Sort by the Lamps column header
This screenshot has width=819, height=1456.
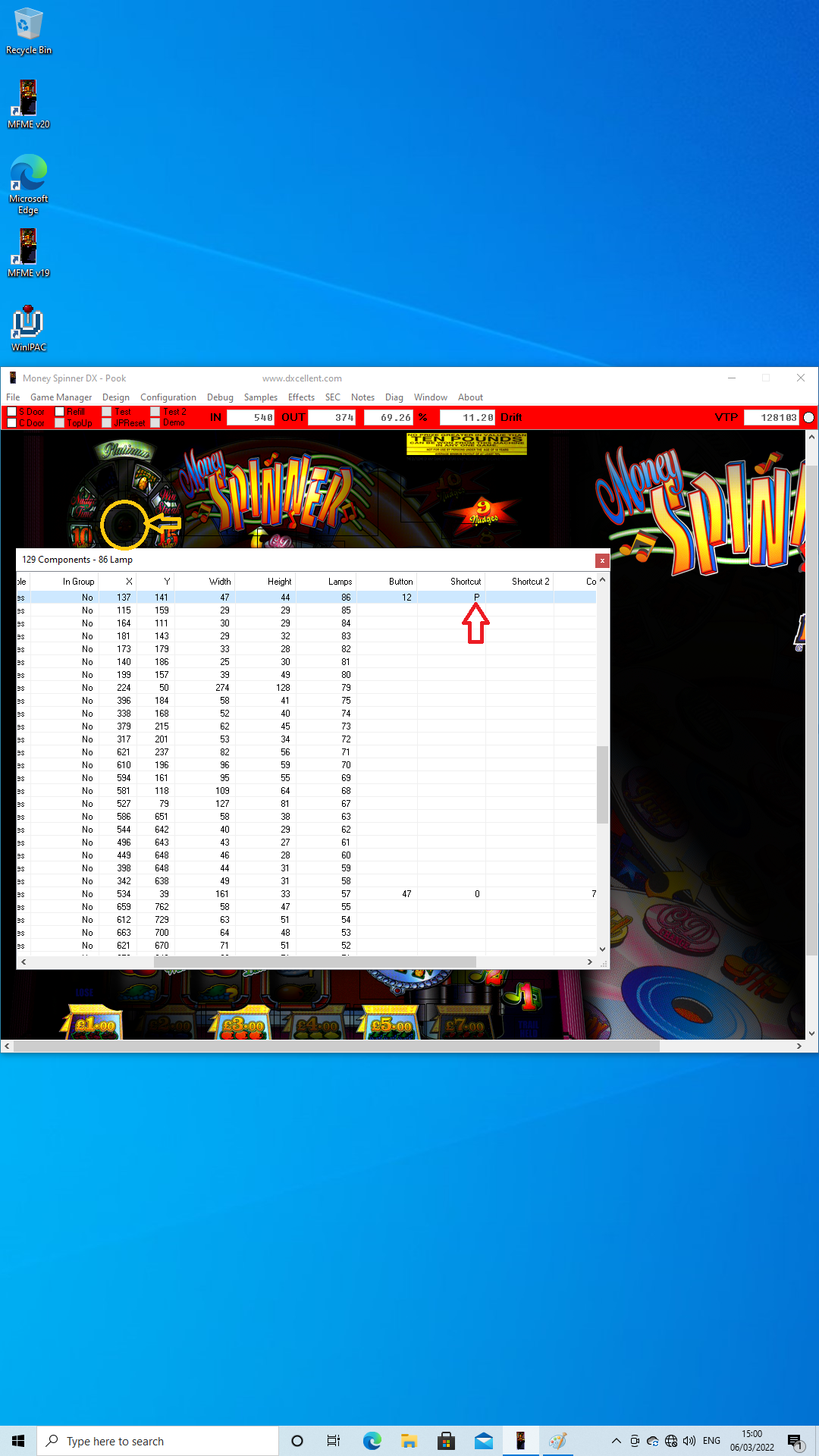click(325, 582)
